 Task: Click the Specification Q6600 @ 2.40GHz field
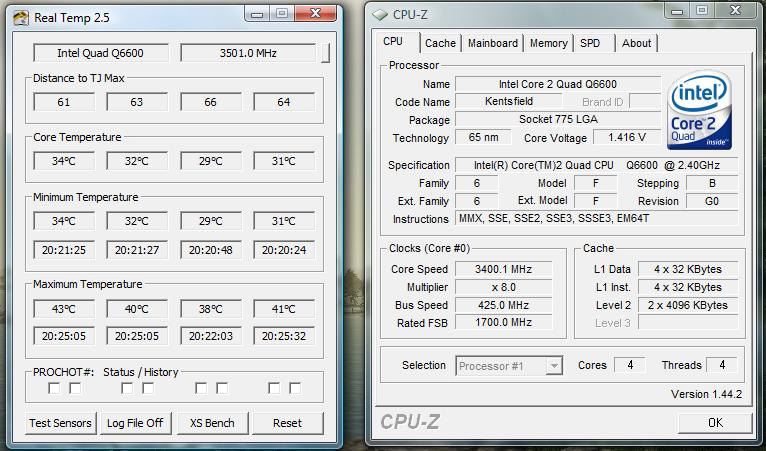[x=596, y=165]
